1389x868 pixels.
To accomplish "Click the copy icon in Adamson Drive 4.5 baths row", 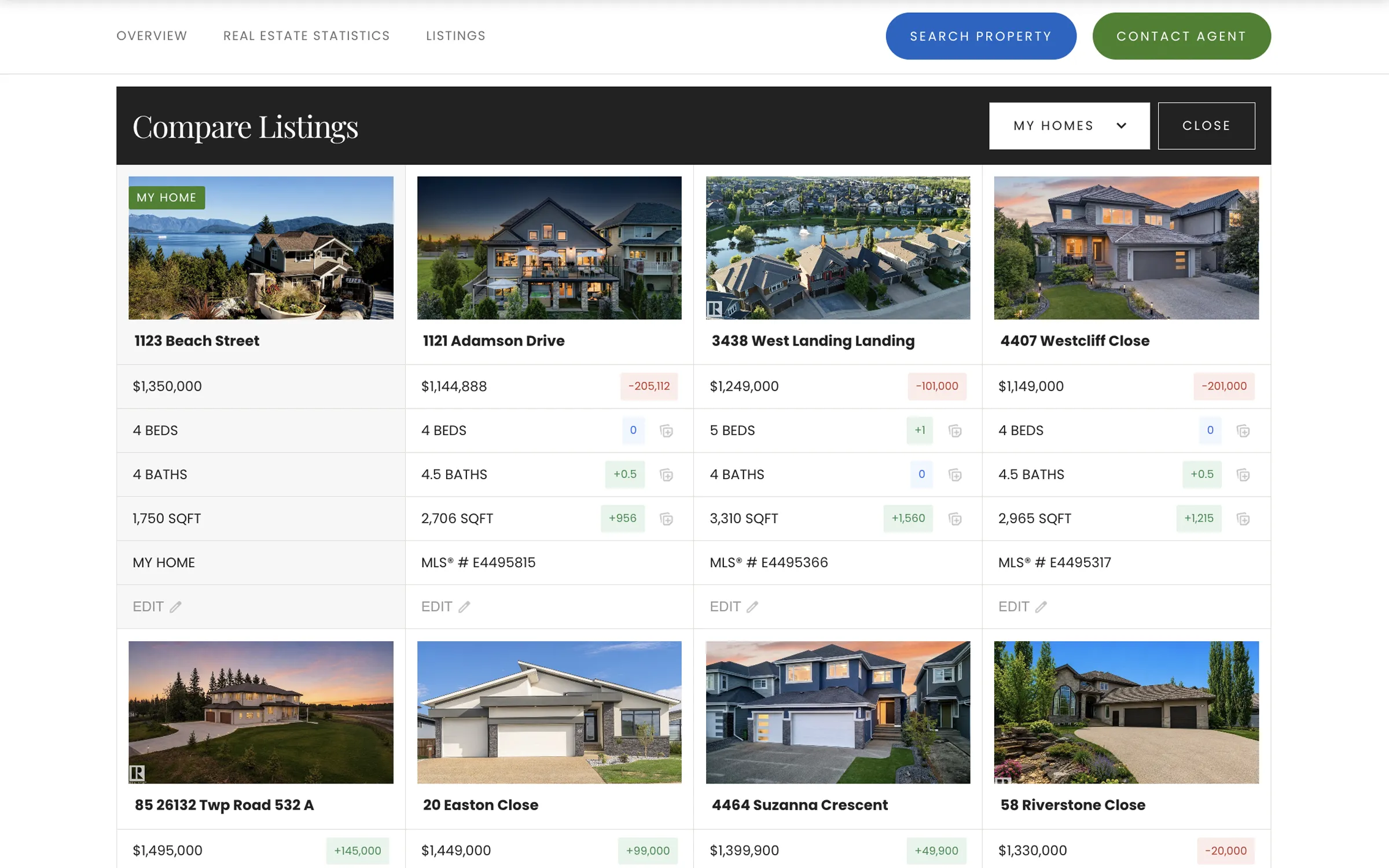I will pyautogui.click(x=666, y=475).
